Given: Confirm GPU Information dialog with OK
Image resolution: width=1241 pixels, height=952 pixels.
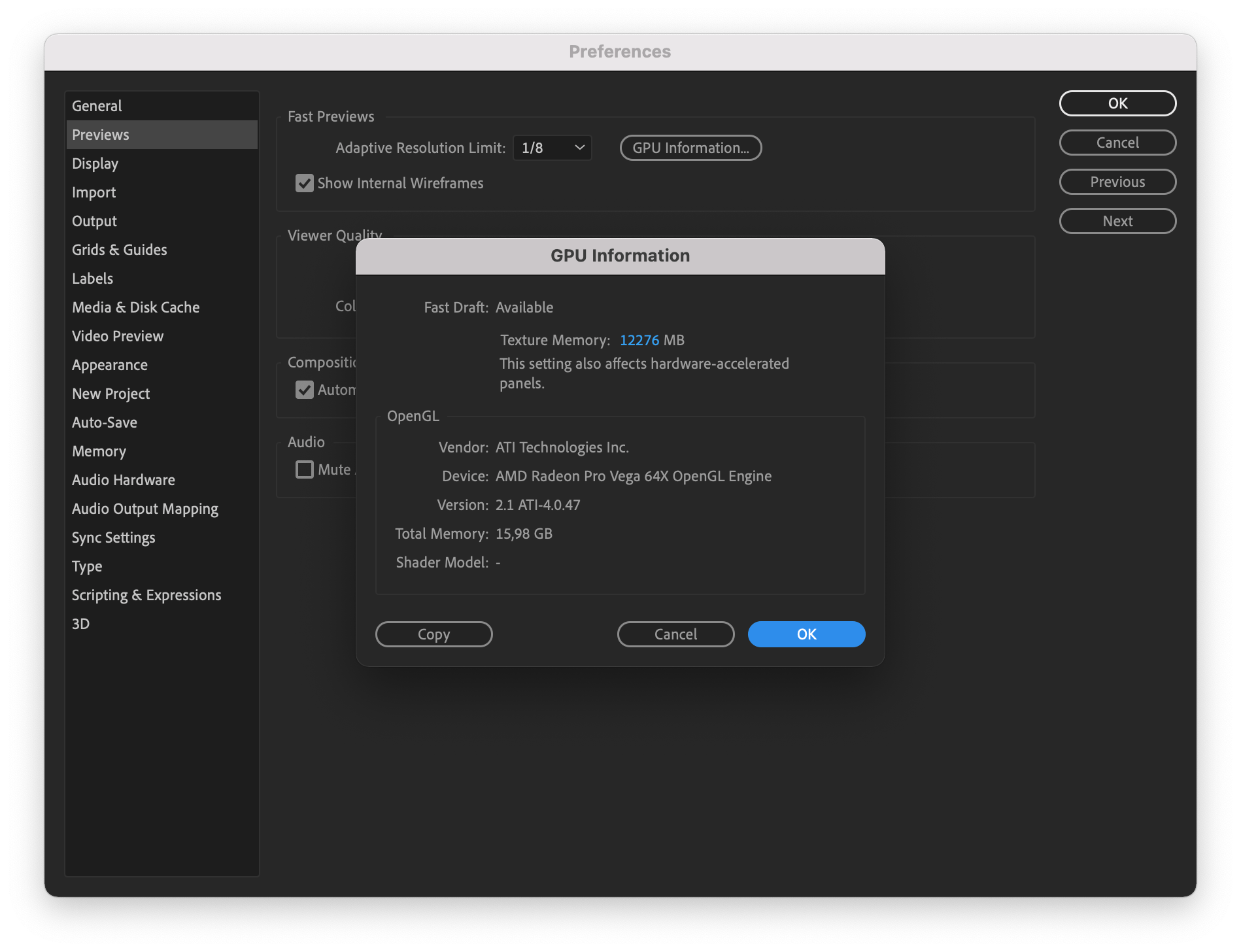Looking at the screenshot, I should click(x=806, y=634).
